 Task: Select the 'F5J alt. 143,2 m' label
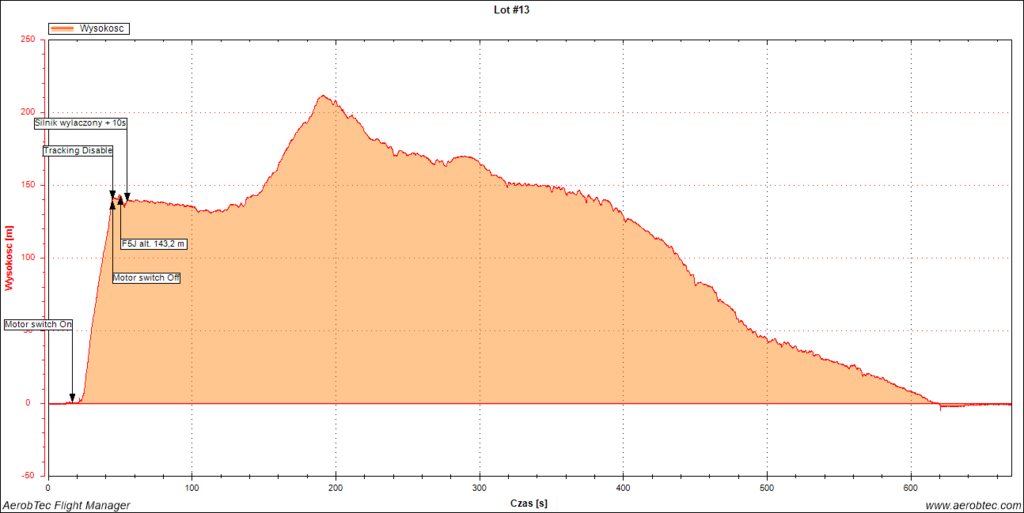[x=154, y=243]
